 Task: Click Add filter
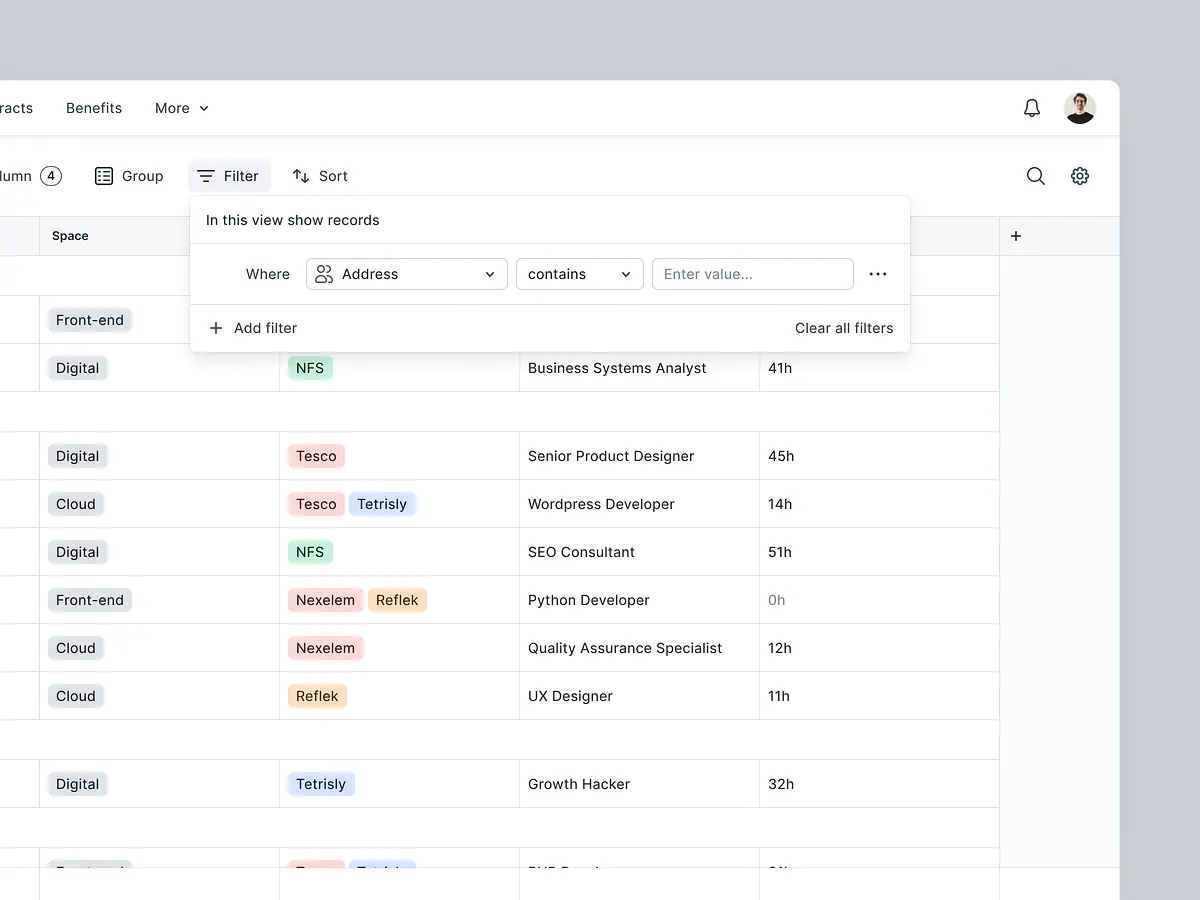coord(253,328)
